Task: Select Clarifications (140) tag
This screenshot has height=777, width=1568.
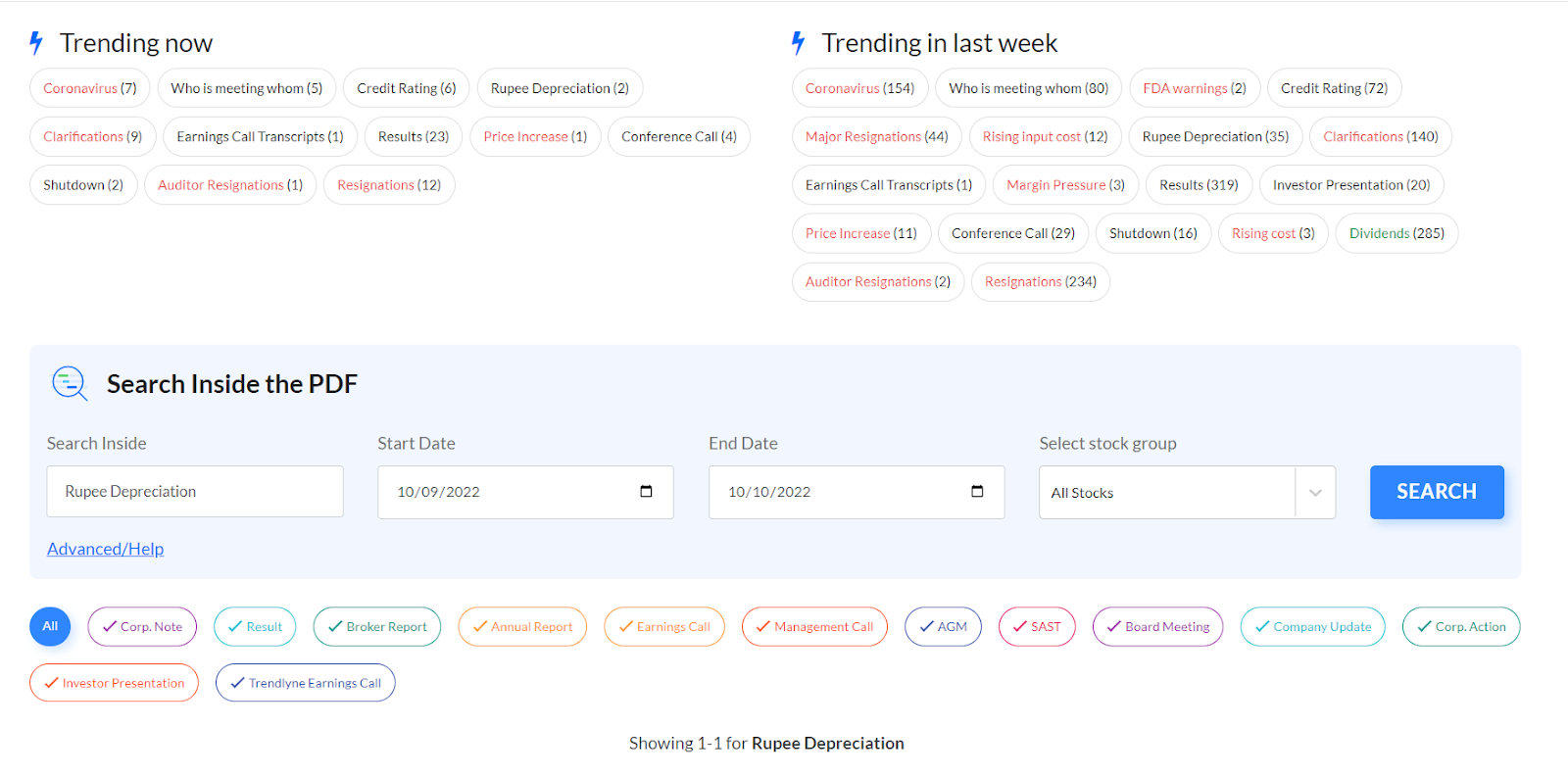Action: click(1381, 136)
